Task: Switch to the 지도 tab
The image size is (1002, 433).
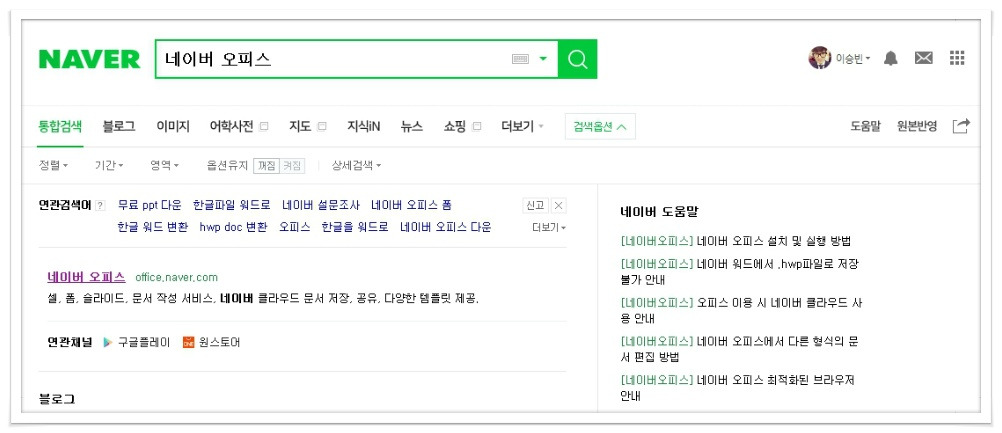Action: [x=300, y=126]
